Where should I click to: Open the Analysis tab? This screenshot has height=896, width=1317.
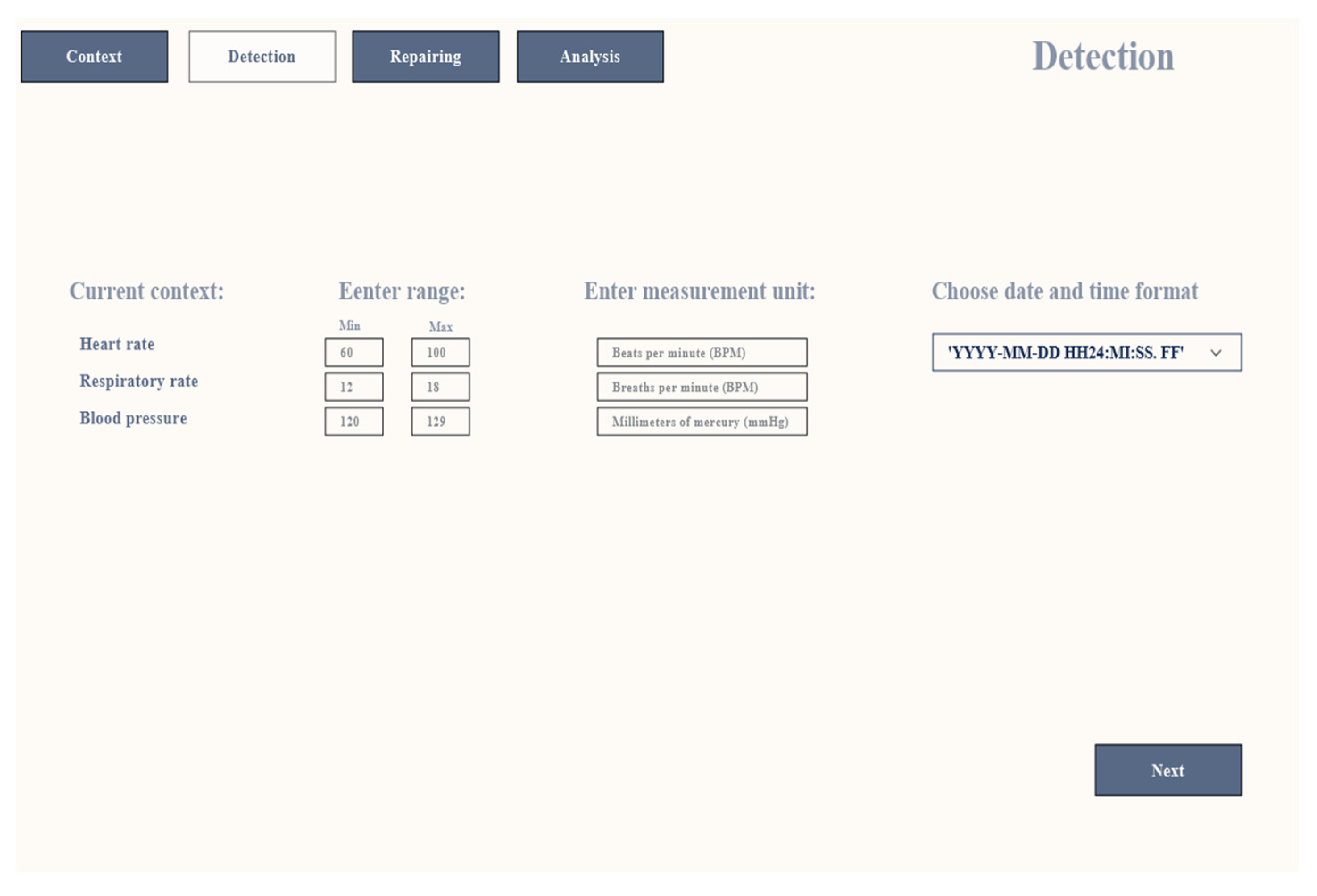point(590,57)
